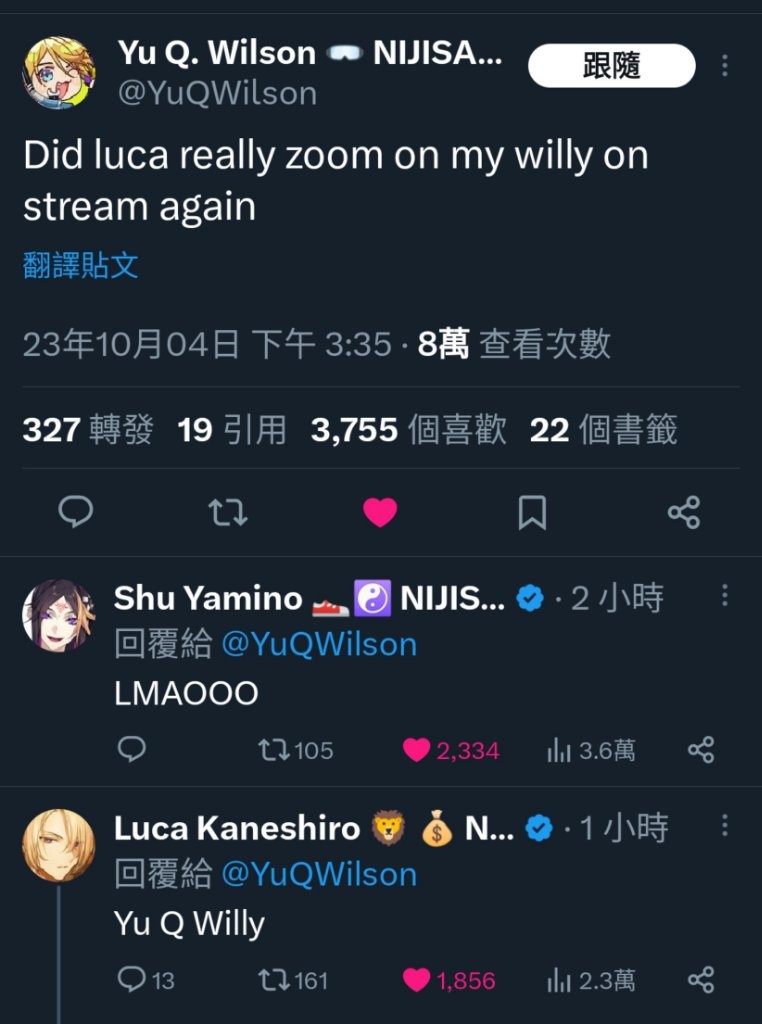The height and width of the screenshot is (1024, 762).
Task: Unlike the main tweet with pink heart
Action: [x=380, y=512]
